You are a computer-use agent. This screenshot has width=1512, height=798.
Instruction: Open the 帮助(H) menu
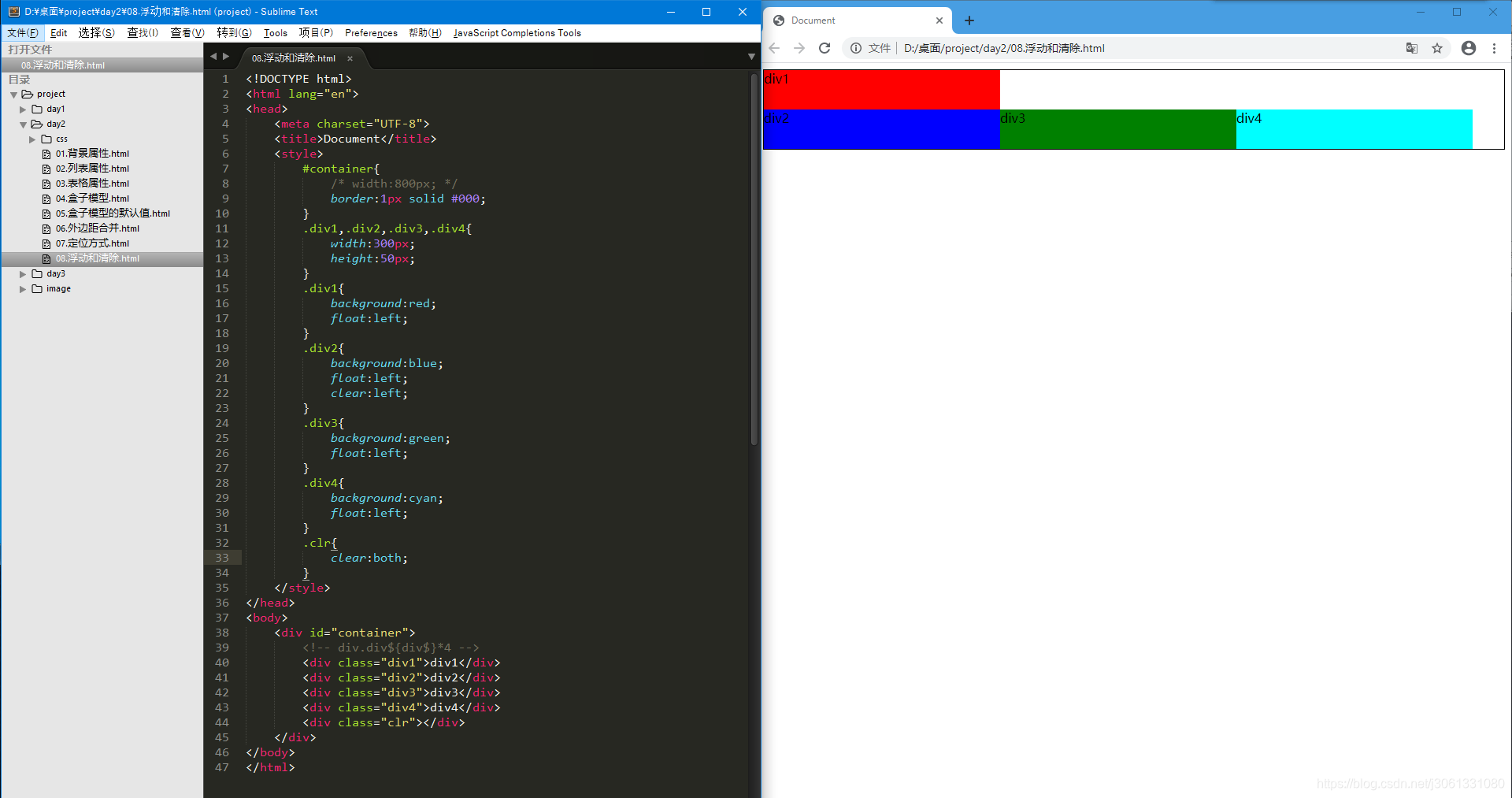425,33
